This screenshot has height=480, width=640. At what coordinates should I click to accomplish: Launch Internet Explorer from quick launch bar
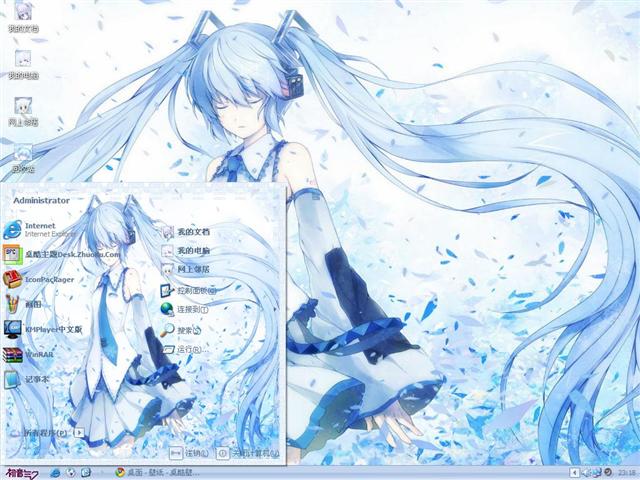click(x=55, y=473)
